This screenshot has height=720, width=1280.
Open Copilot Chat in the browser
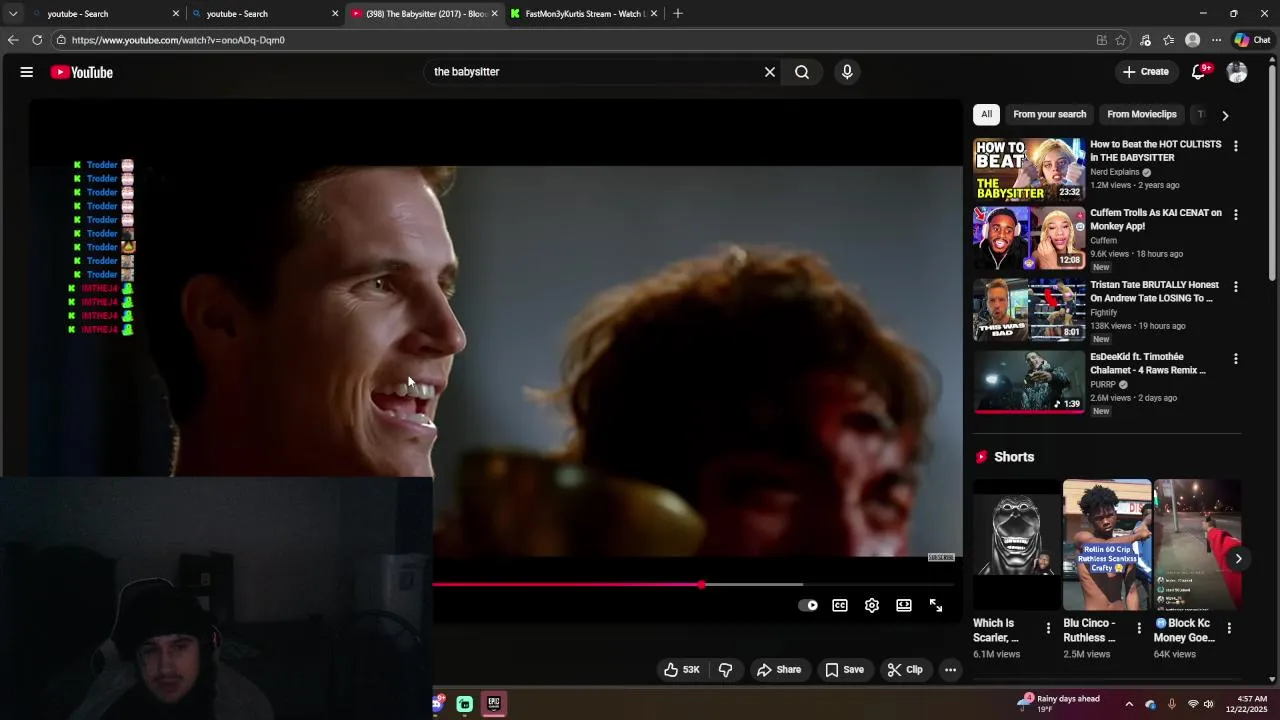[x=1252, y=40]
